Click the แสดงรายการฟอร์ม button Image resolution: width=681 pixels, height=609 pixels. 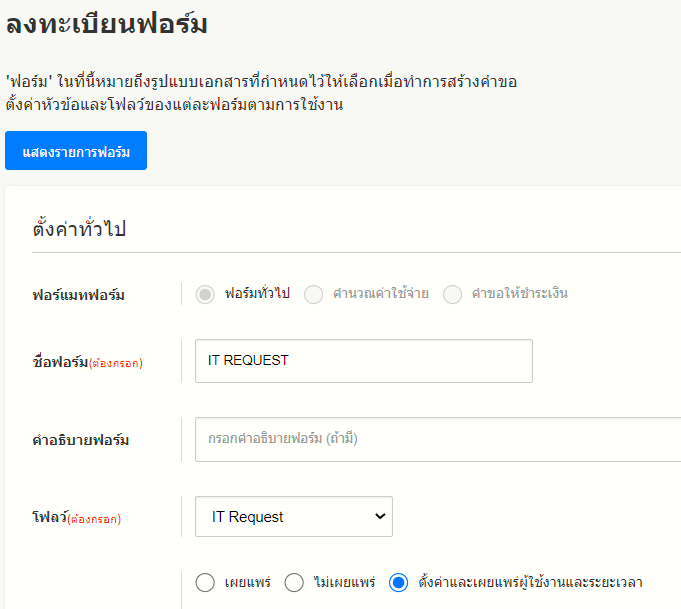coord(76,151)
